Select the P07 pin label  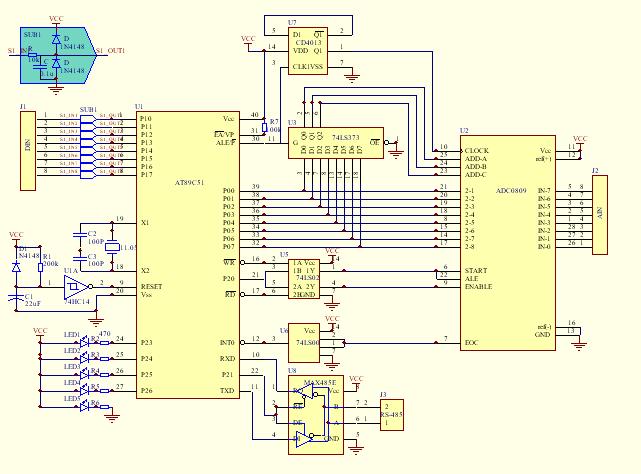pyautogui.click(x=229, y=247)
